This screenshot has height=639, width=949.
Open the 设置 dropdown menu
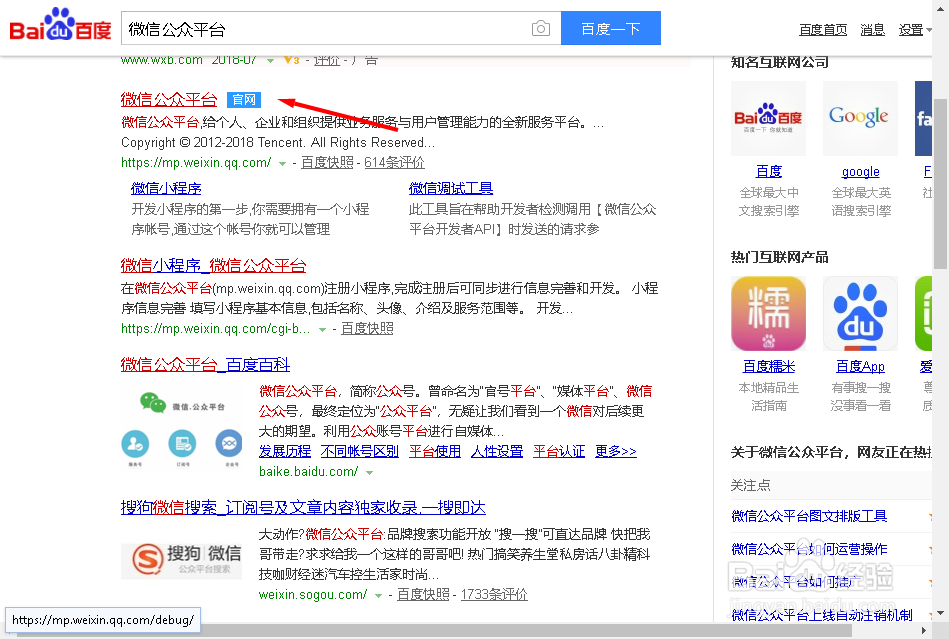(915, 30)
